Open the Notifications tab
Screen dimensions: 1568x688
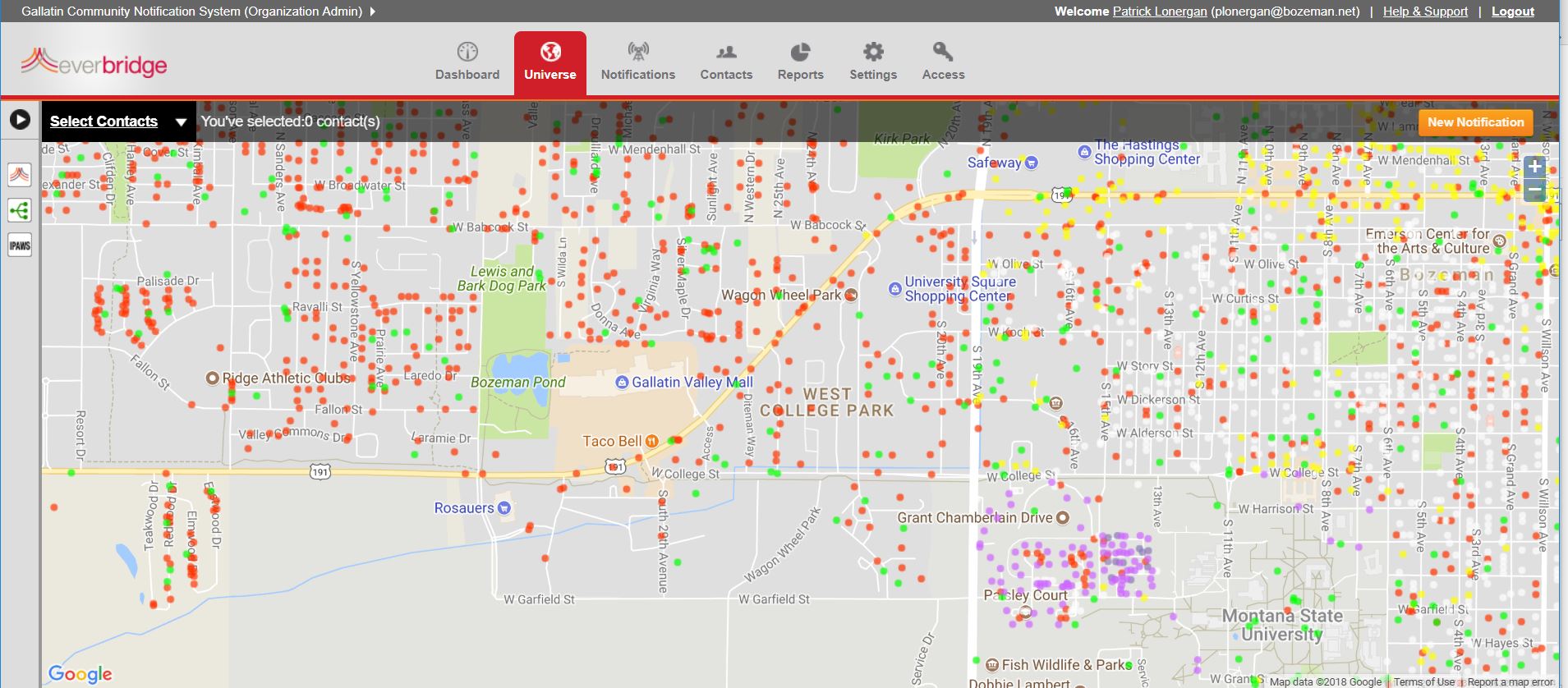click(x=637, y=62)
